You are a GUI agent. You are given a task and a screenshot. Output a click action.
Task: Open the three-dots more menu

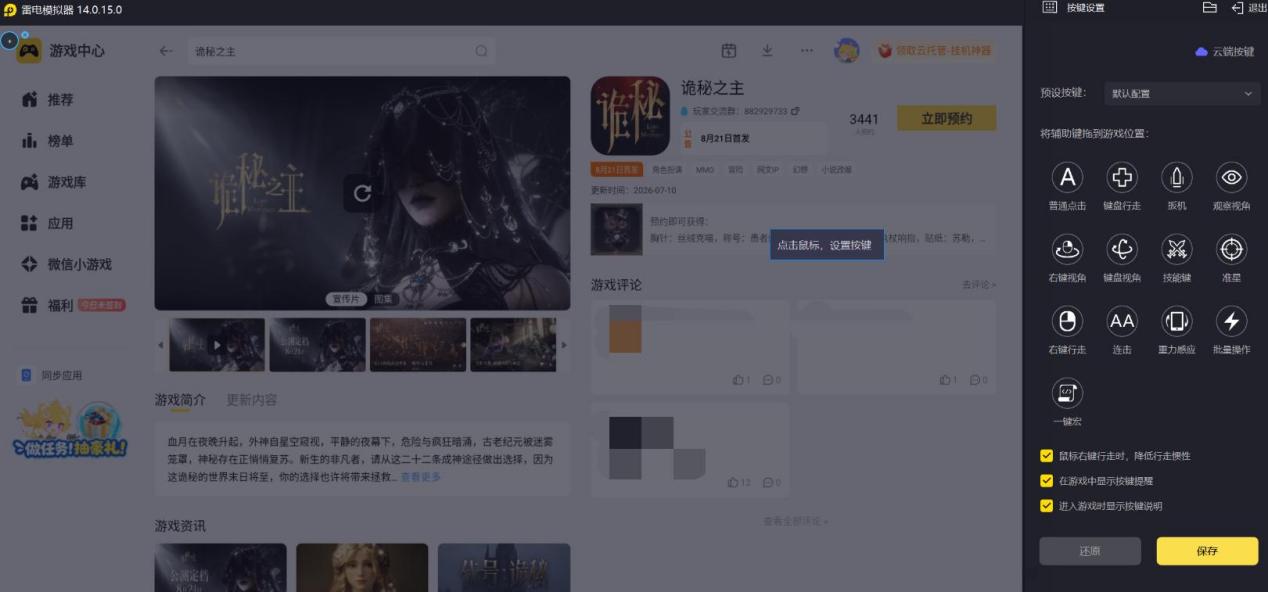coord(806,51)
